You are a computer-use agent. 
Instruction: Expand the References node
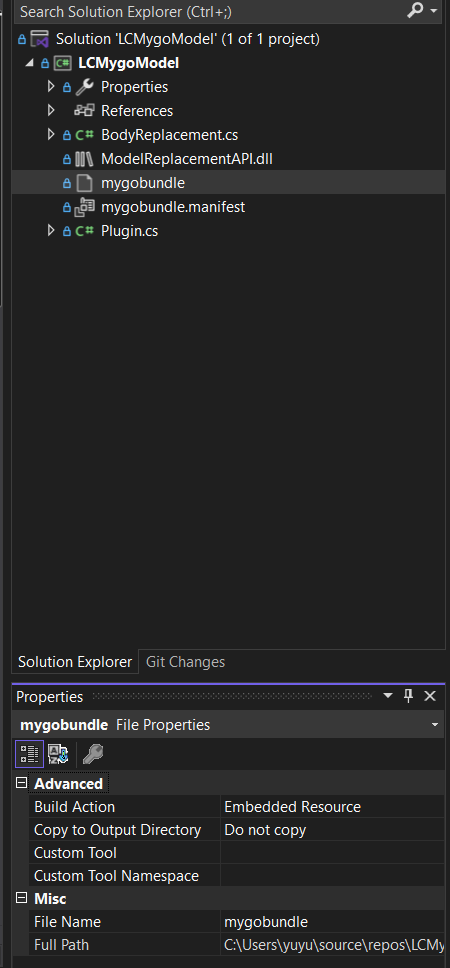click(x=52, y=111)
